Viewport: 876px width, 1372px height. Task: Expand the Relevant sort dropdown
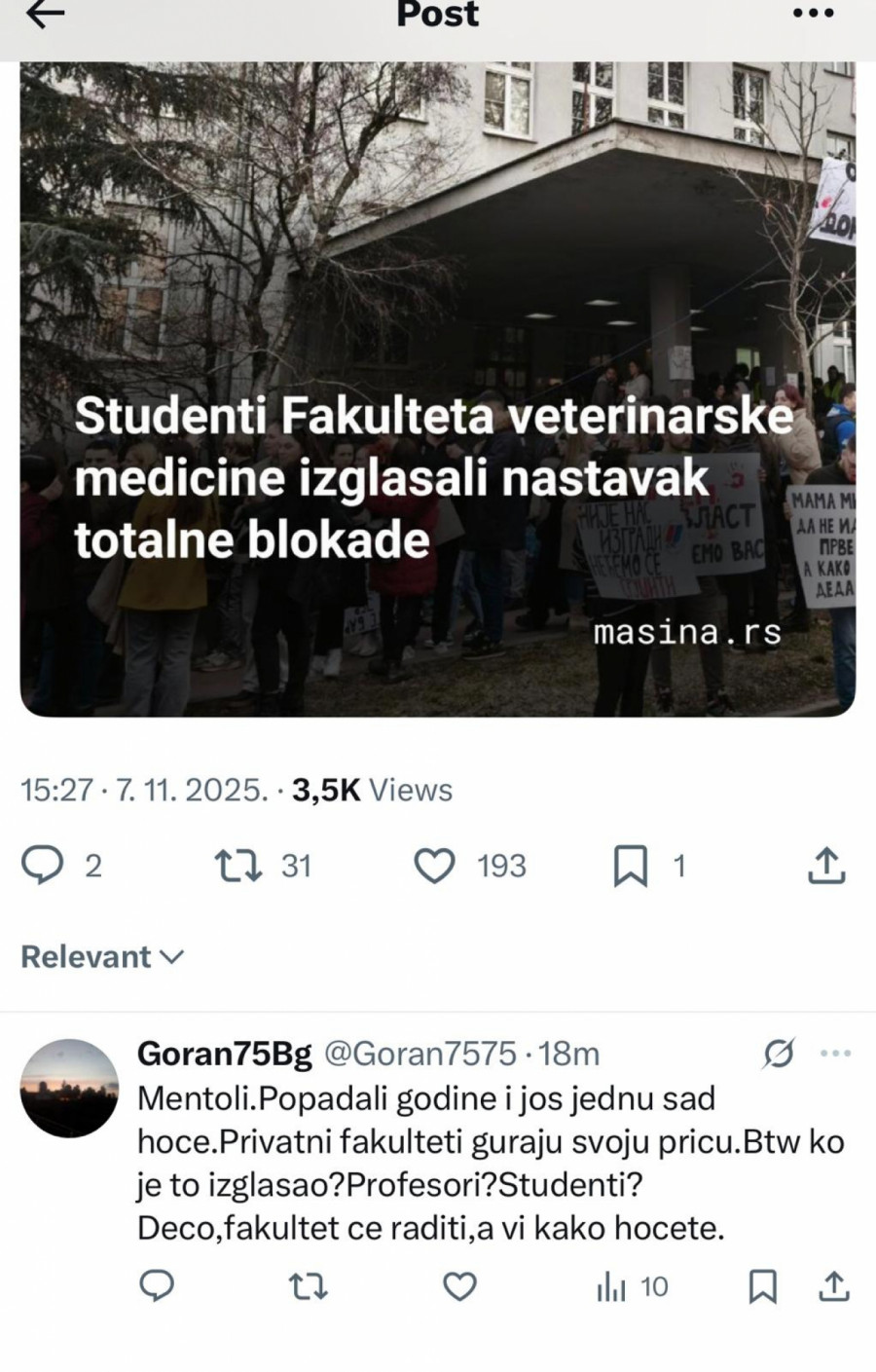[x=102, y=957]
